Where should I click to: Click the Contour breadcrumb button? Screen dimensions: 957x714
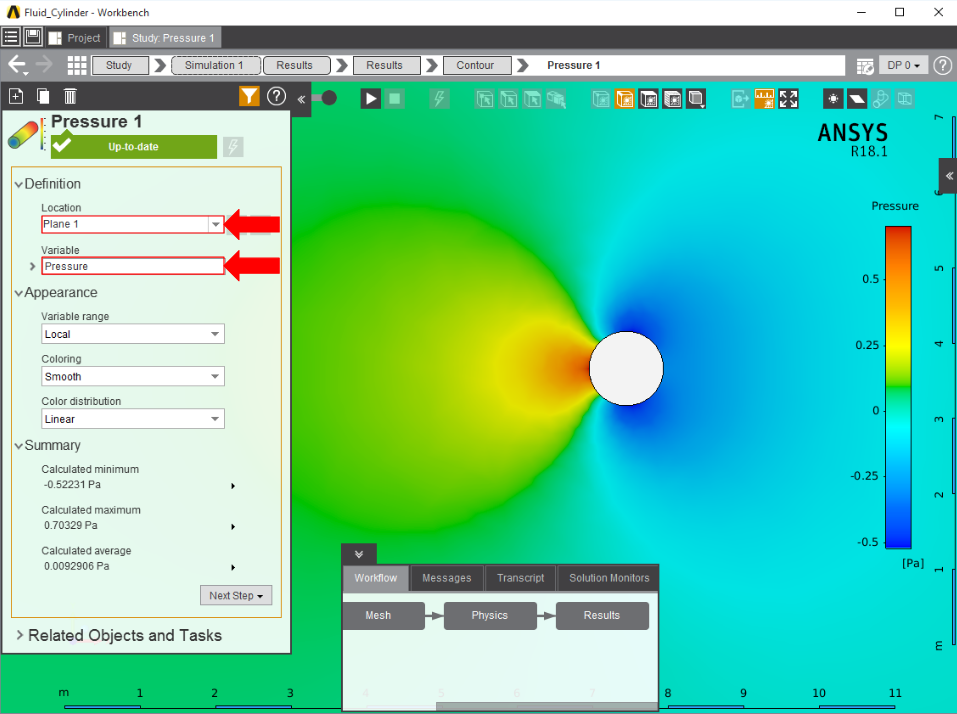(476, 65)
